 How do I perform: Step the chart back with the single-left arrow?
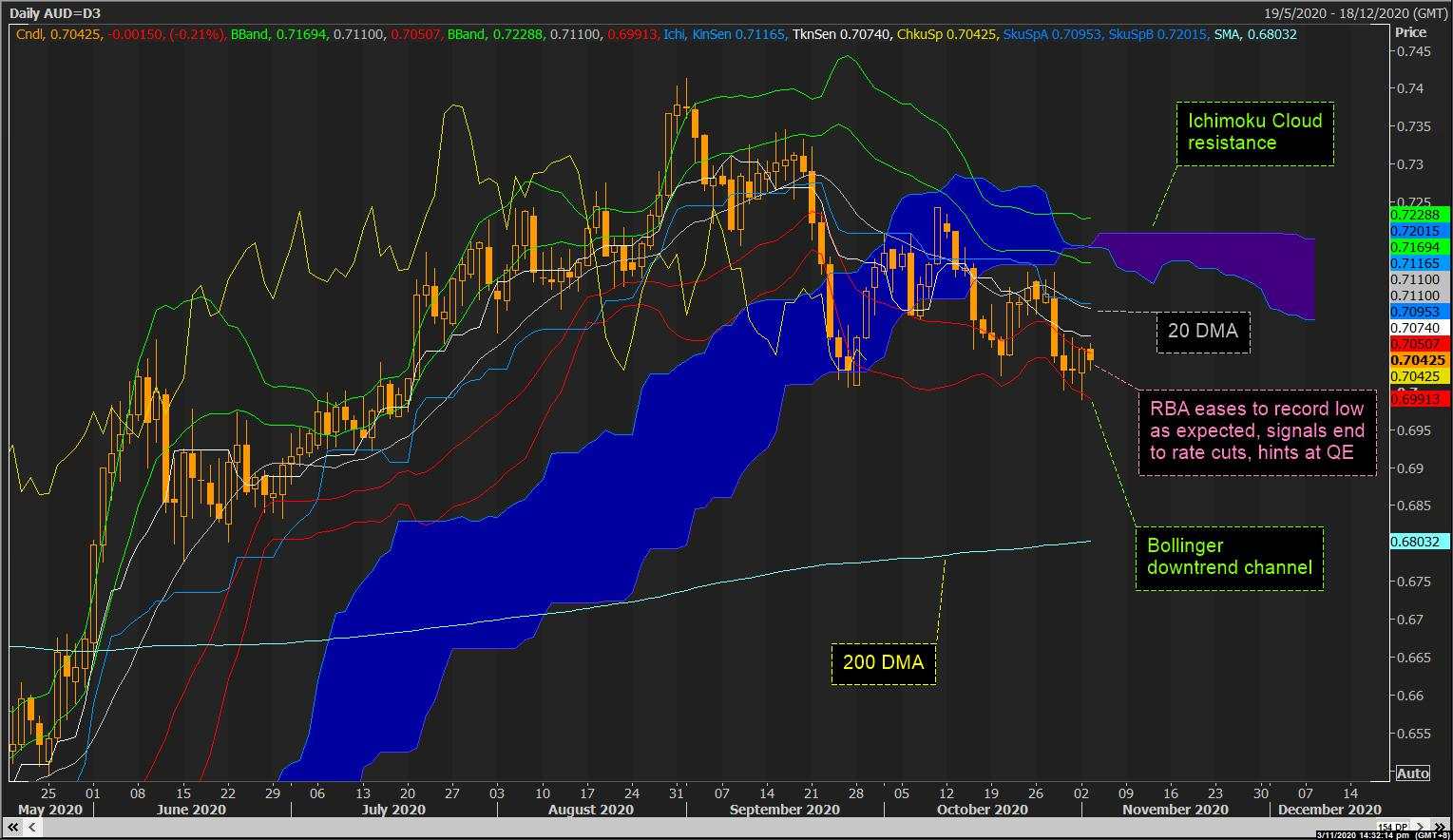(x=32, y=827)
